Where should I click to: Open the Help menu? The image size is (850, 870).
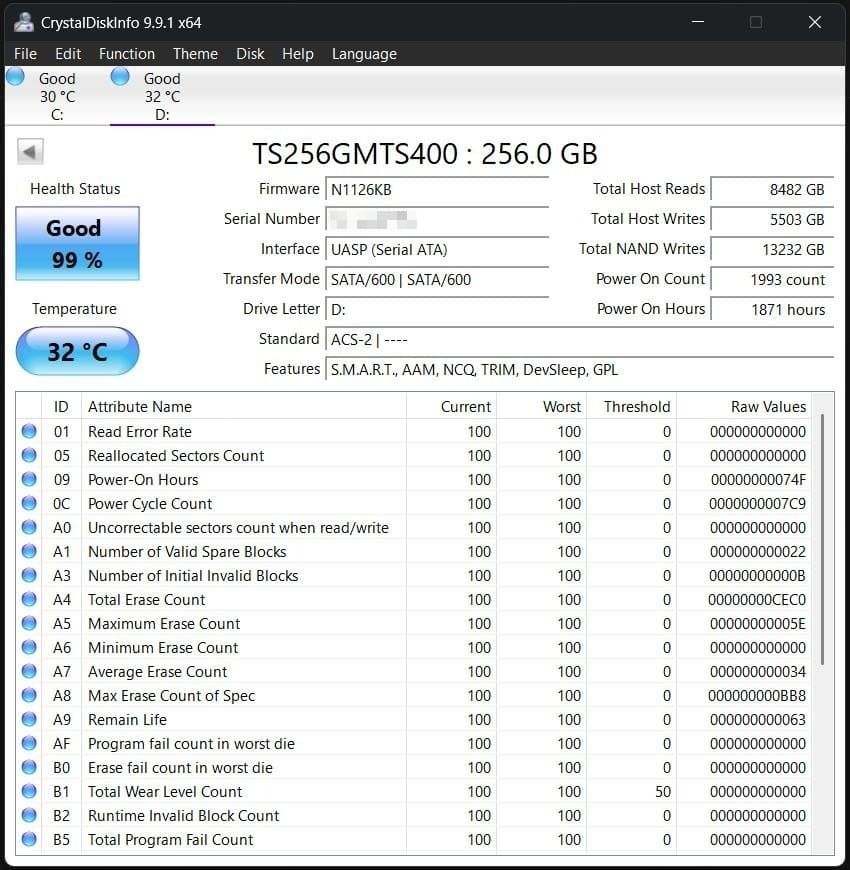298,54
